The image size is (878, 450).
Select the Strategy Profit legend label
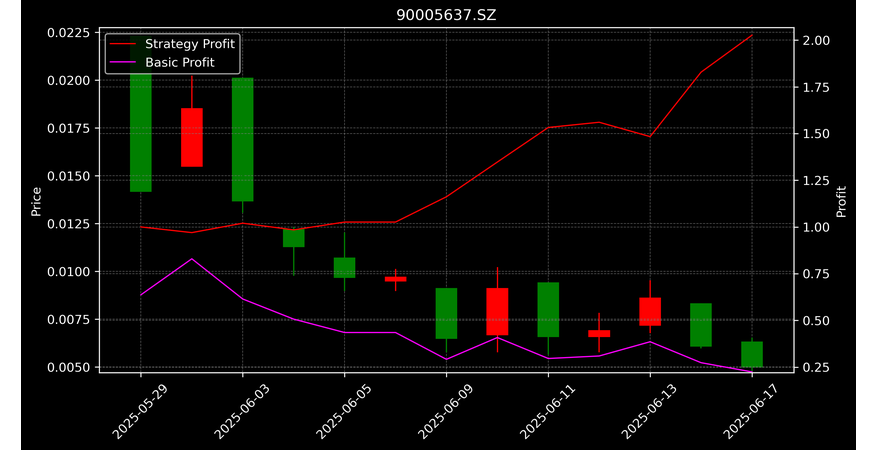[190, 44]
